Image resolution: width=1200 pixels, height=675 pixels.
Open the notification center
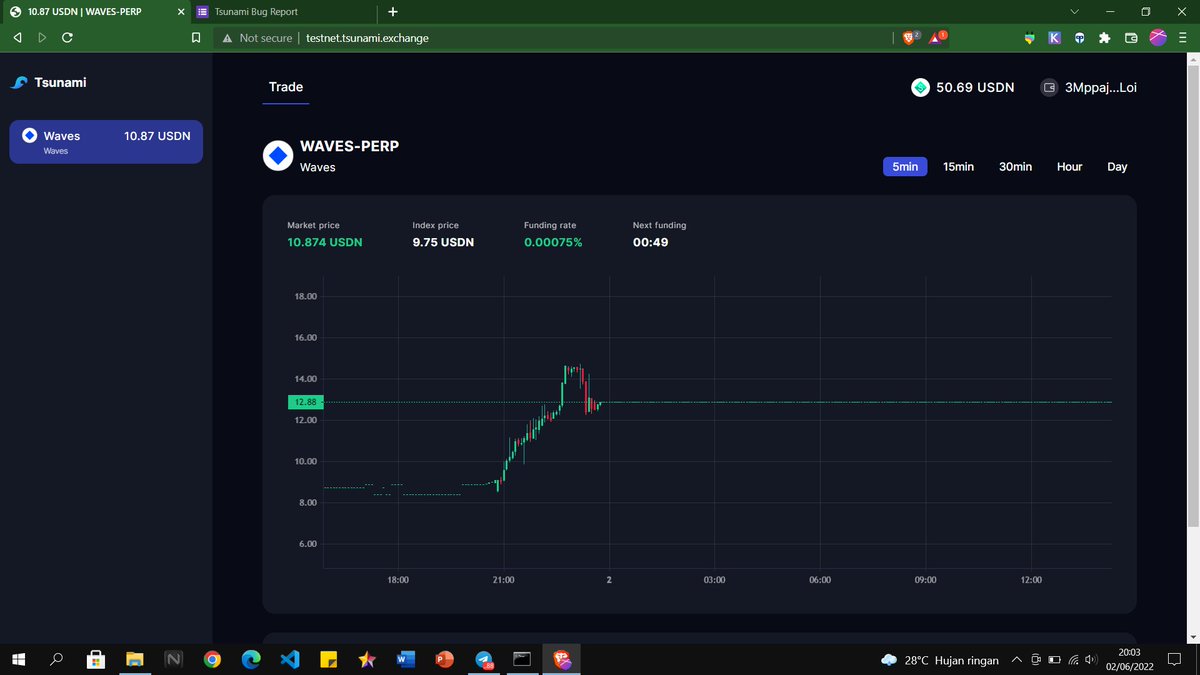tap(1176, 660)
